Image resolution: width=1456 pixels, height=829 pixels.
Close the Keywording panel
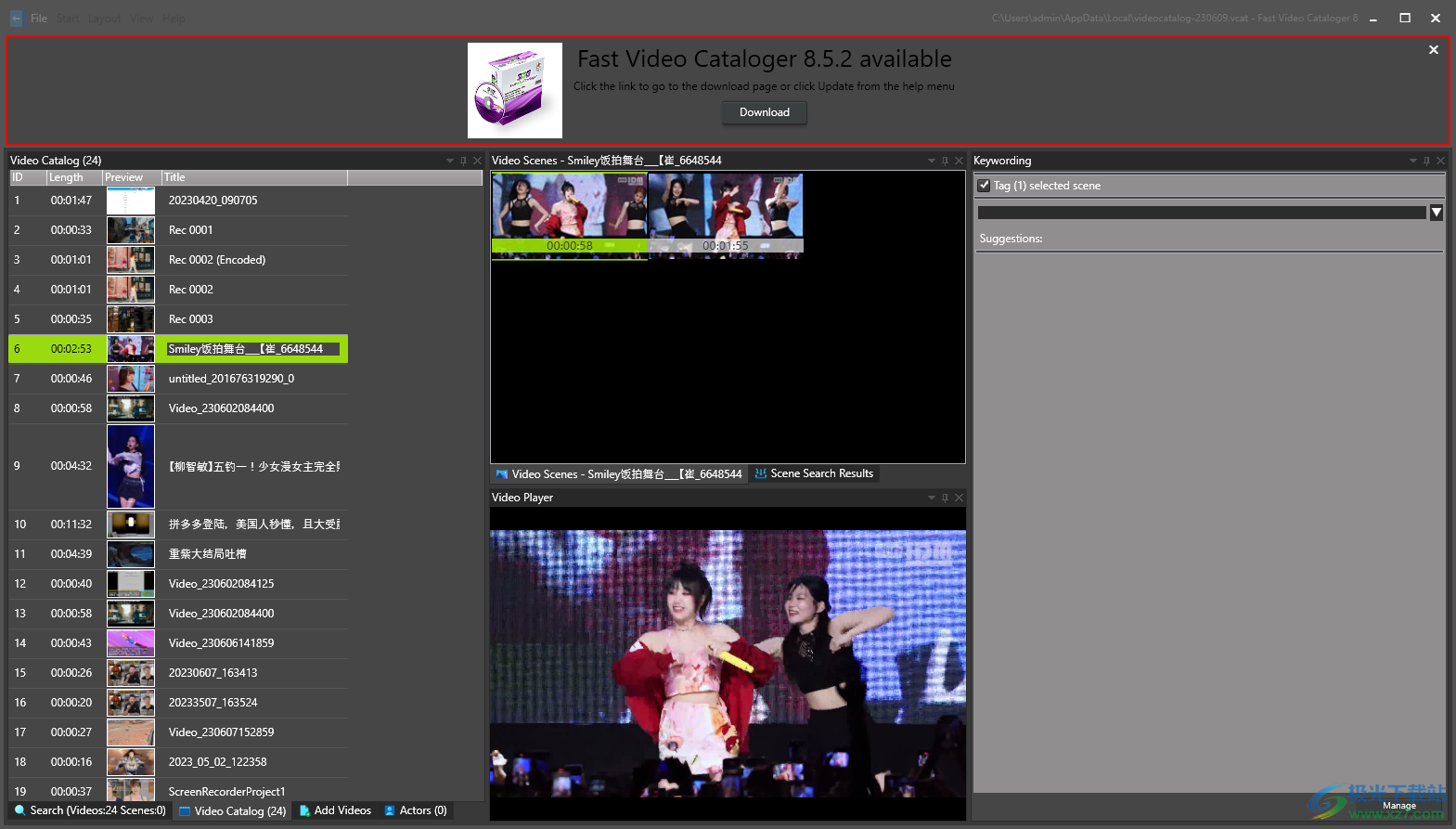point(1441,161)
